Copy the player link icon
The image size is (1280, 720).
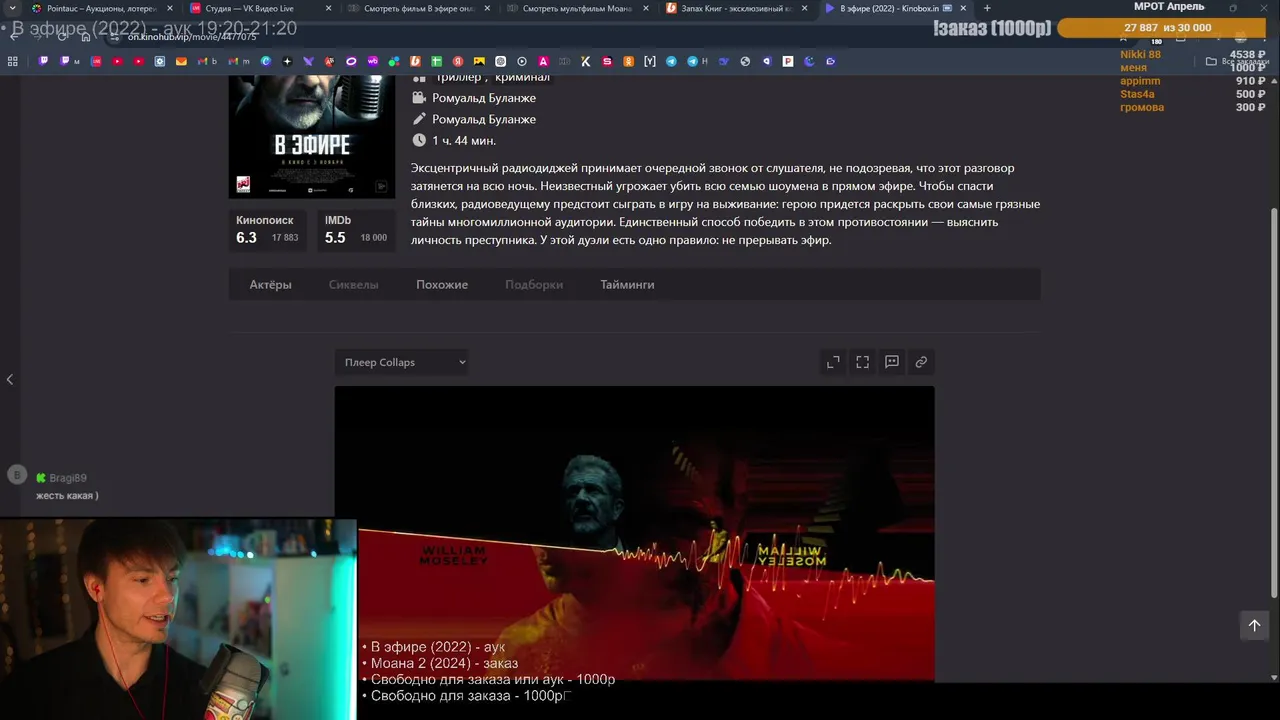921,362
